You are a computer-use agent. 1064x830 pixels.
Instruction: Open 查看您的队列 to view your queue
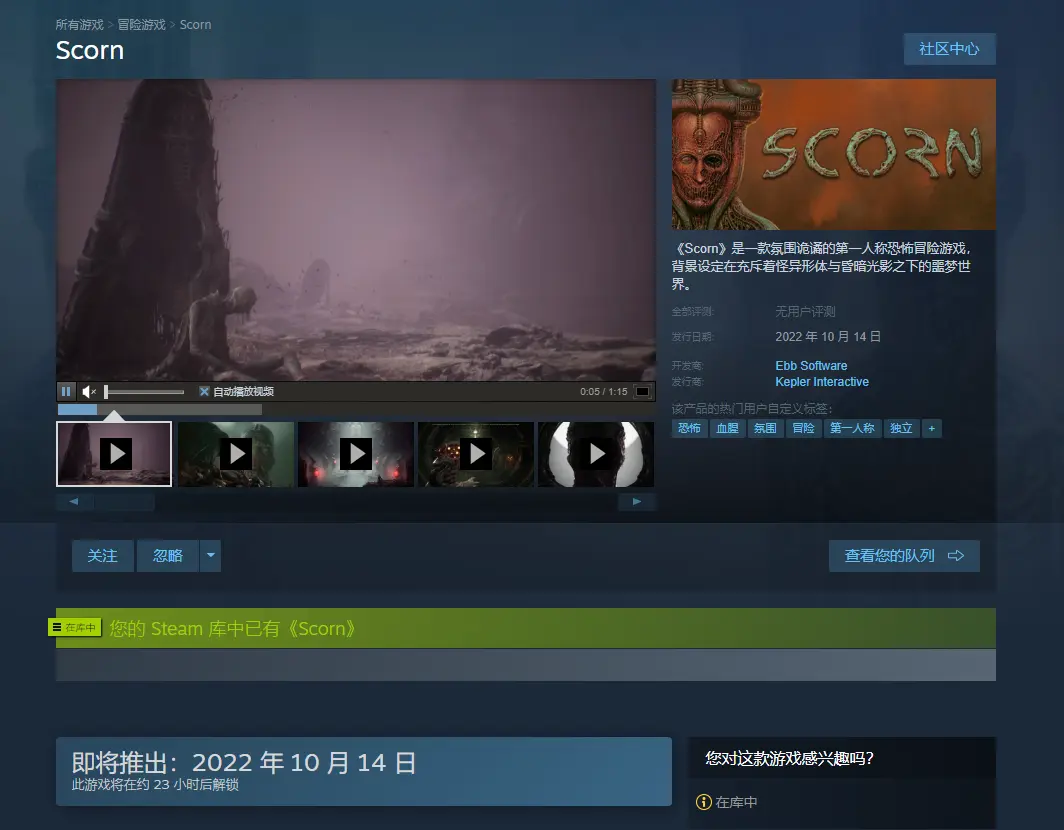[x=904, y=556]
